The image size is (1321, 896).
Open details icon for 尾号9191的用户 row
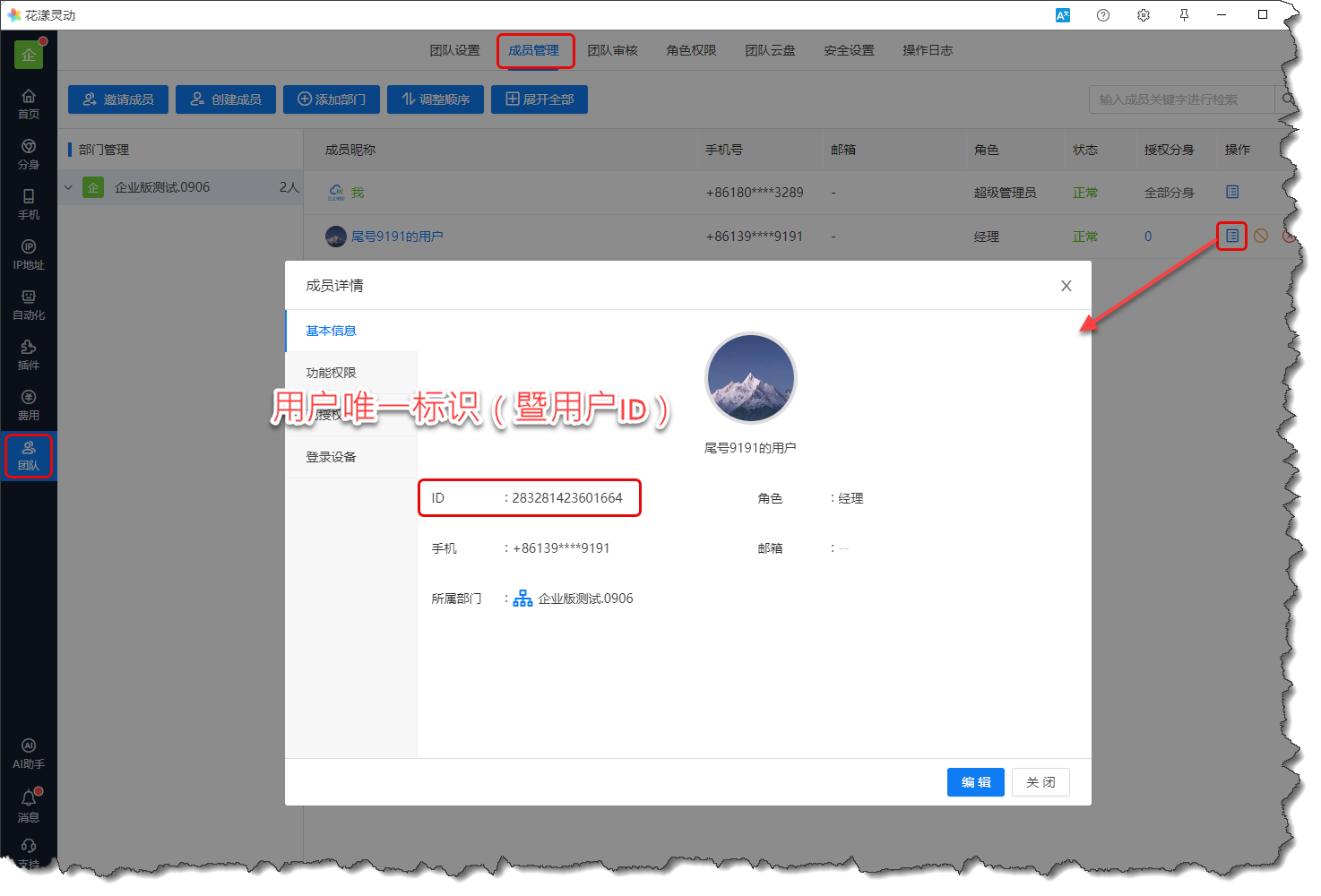pos(1232,236)
